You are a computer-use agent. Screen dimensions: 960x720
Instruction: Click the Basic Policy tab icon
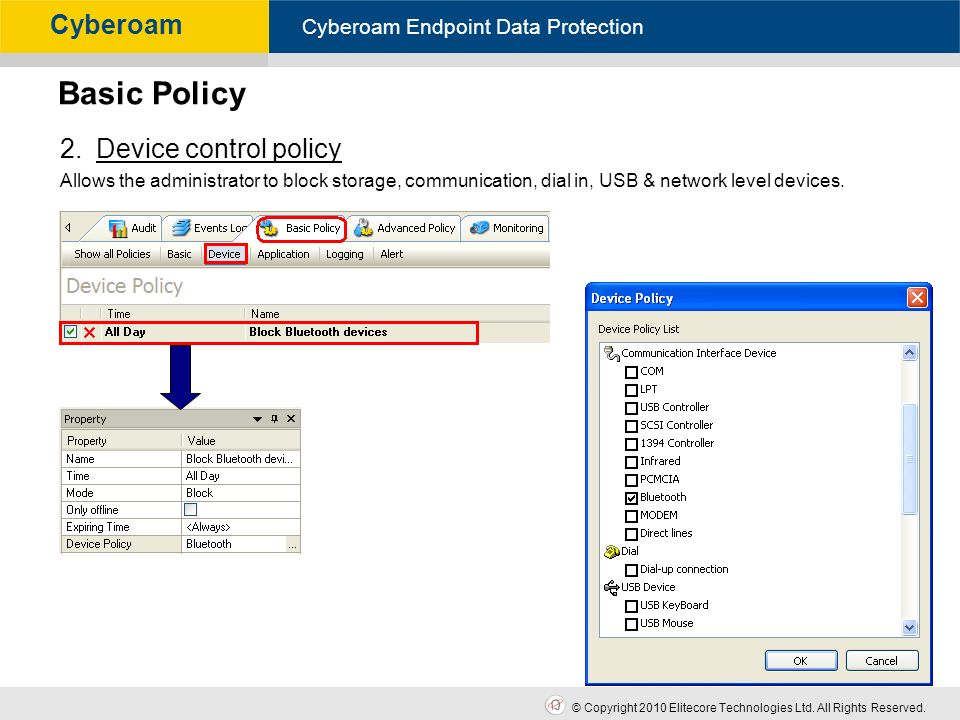tap(269, 229)
